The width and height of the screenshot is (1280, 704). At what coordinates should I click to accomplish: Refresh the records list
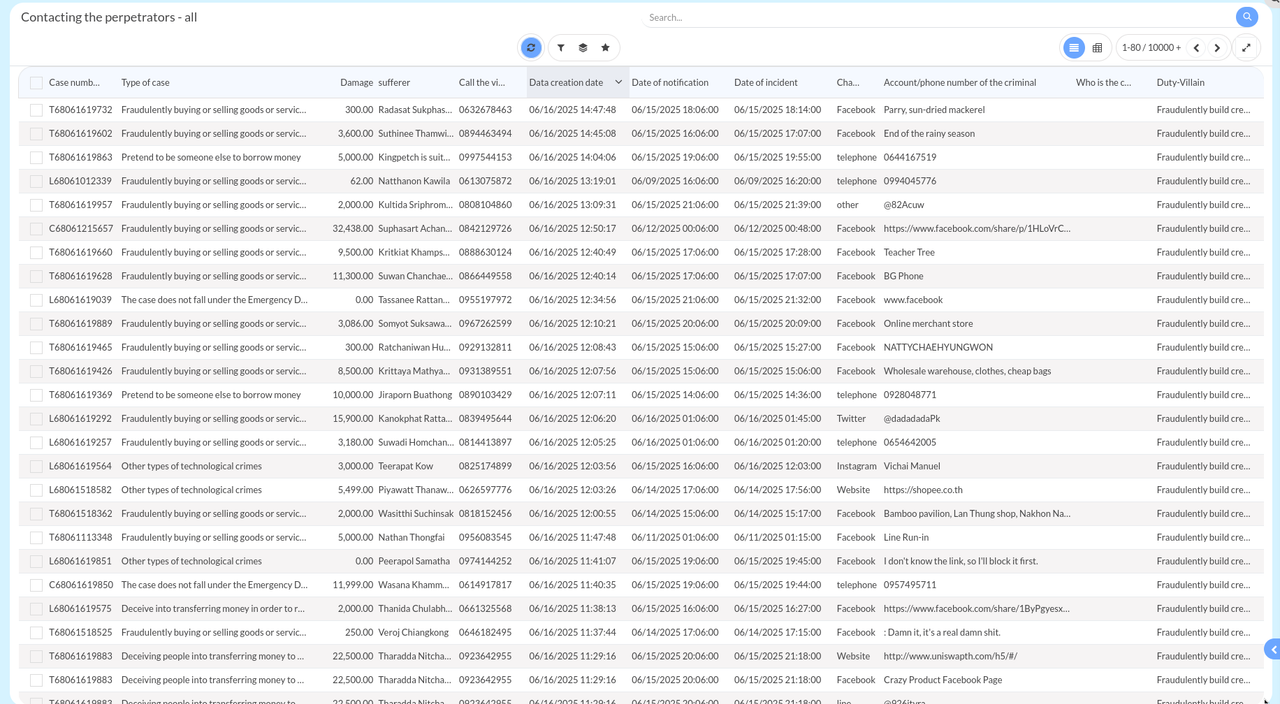coord(531,47)
